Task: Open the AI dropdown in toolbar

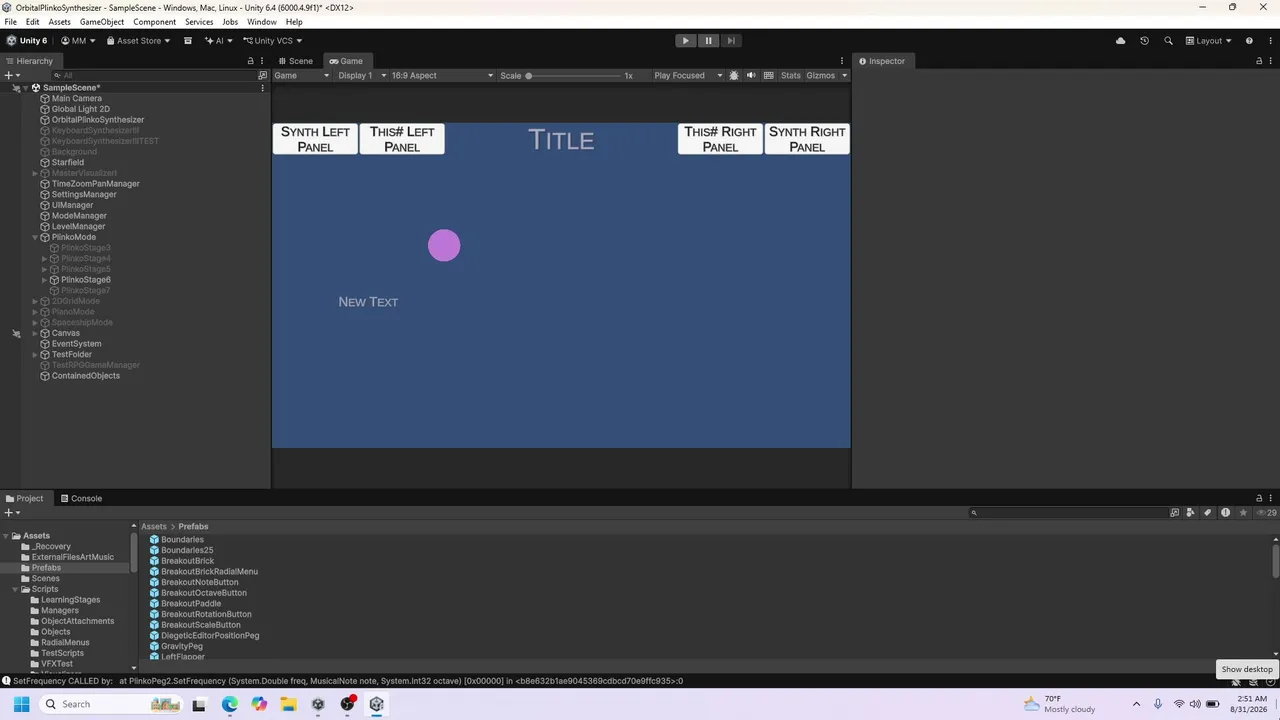Action: point(218,41)
